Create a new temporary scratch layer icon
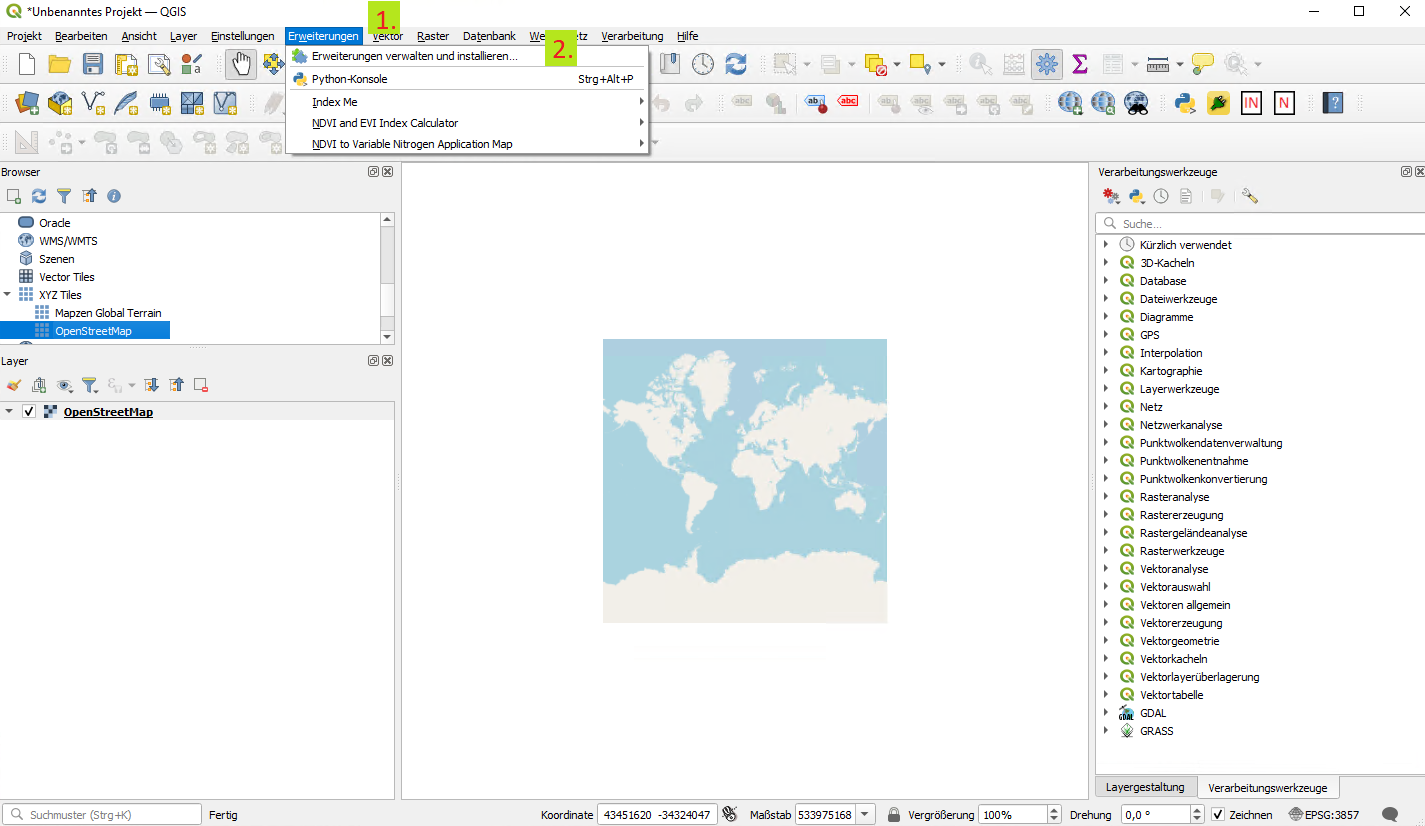Screen dimensions: 1425x826 (x=159, y=102)
